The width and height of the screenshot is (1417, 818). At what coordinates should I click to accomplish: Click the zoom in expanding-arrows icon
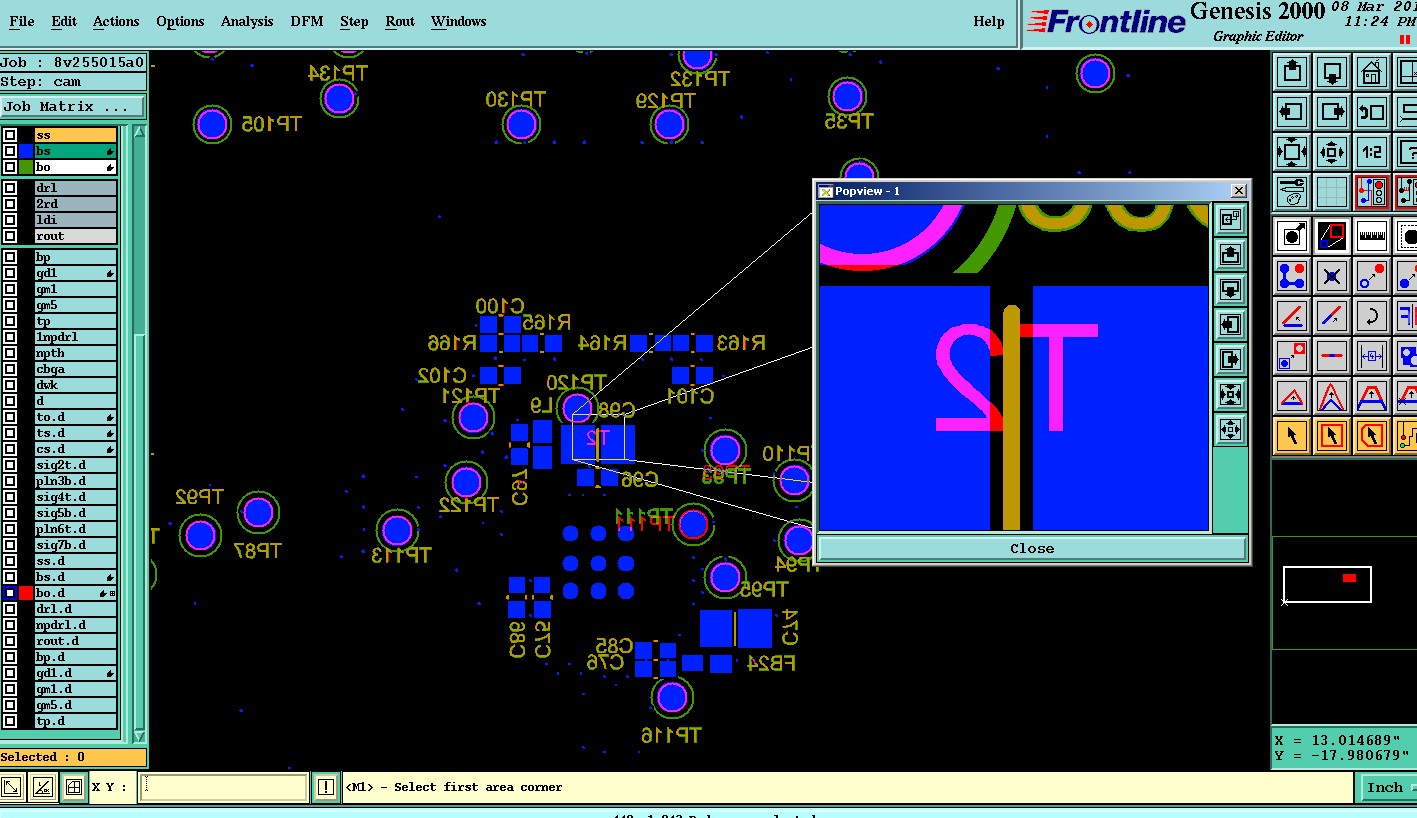tap(1292, 153)
